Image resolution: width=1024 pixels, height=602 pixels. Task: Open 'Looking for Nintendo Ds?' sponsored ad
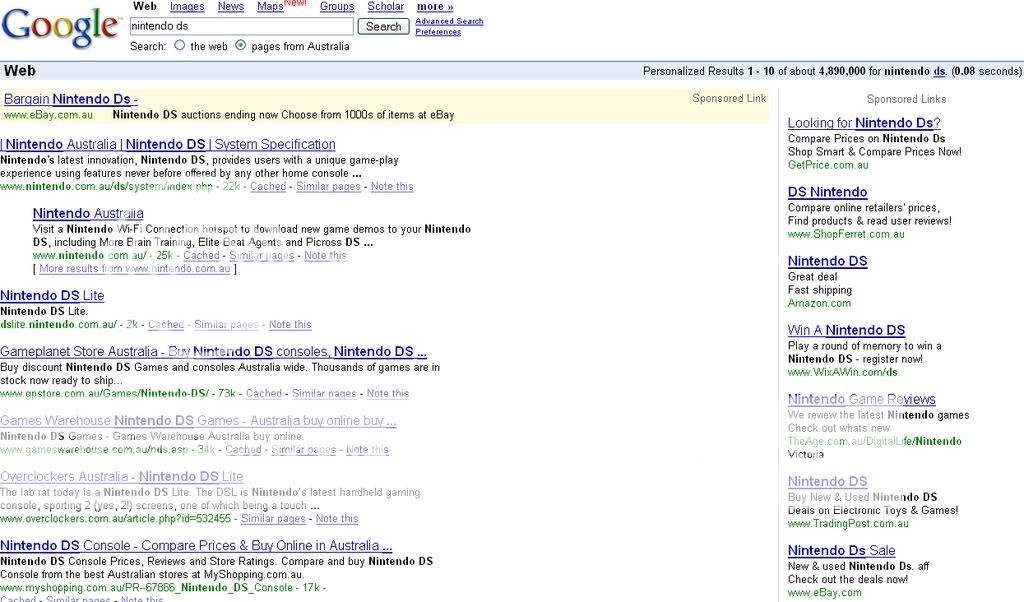pos(864,123)
